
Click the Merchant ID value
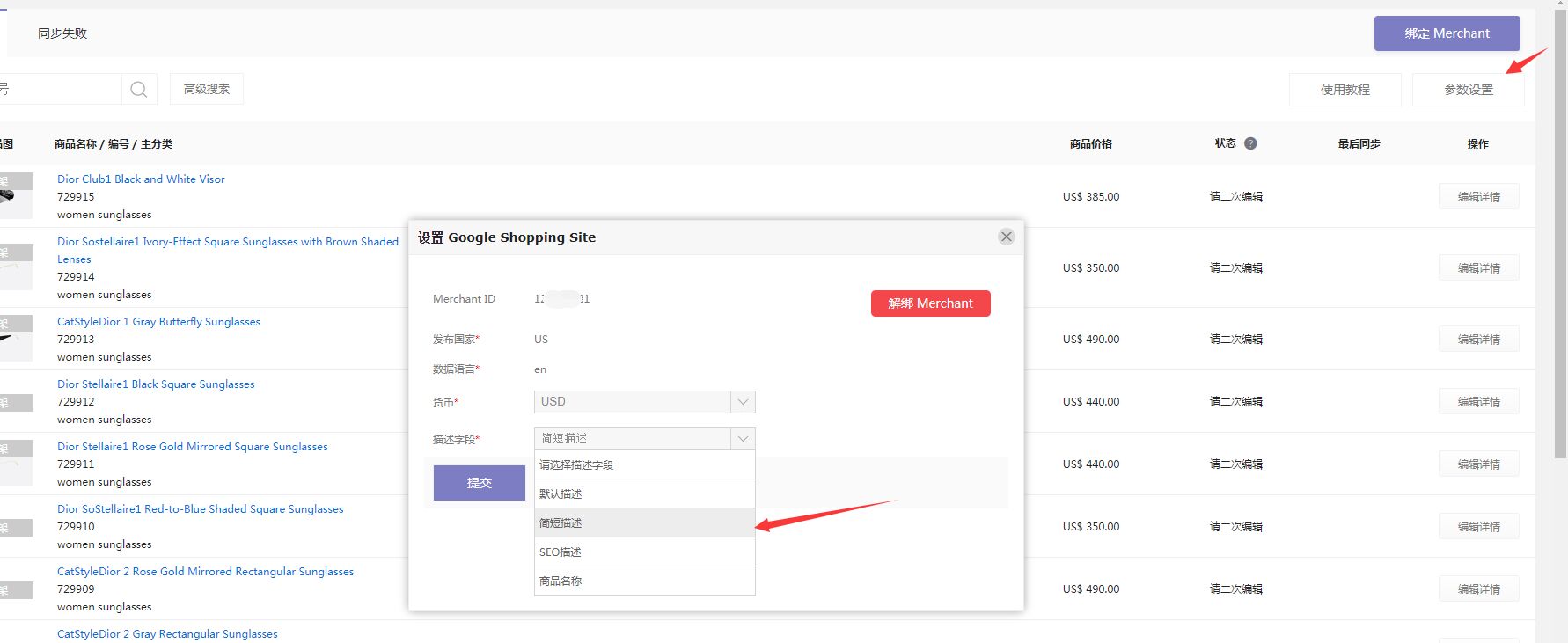pos(561,299)
